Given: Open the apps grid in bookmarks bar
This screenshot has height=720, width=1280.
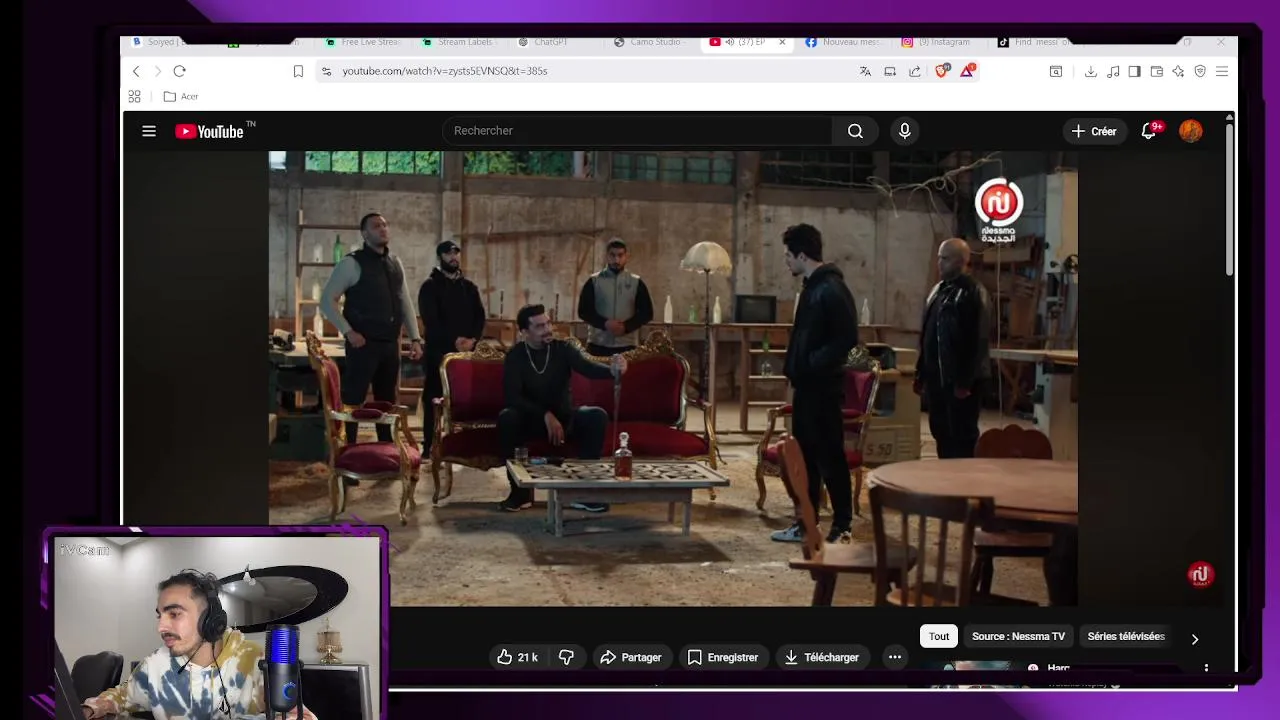Looking at the screenshot, I should [x=134, y=96].
